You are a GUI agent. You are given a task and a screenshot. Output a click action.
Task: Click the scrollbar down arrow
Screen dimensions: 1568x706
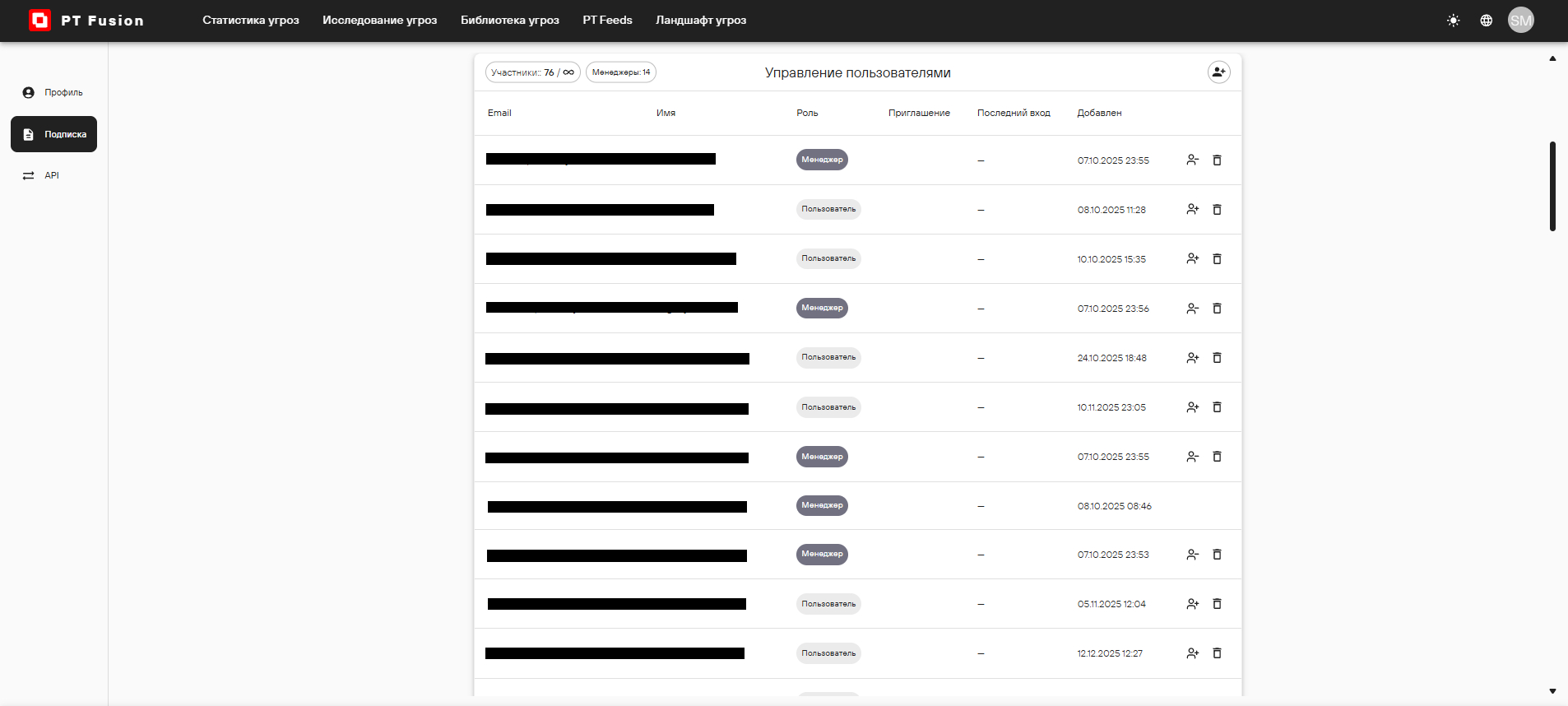(1552, 691)
